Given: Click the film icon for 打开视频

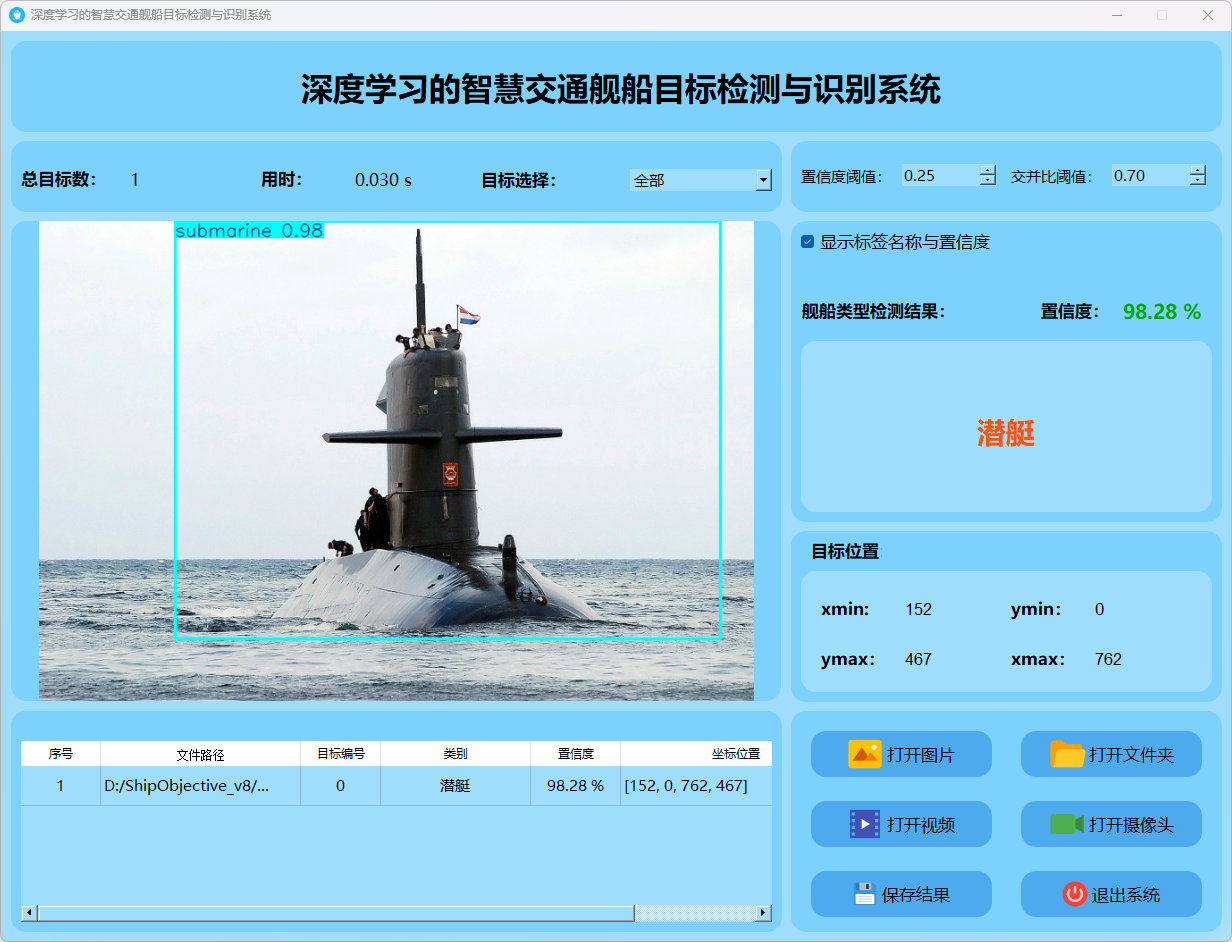Looking at the screenshot, I should pos(864,824).
